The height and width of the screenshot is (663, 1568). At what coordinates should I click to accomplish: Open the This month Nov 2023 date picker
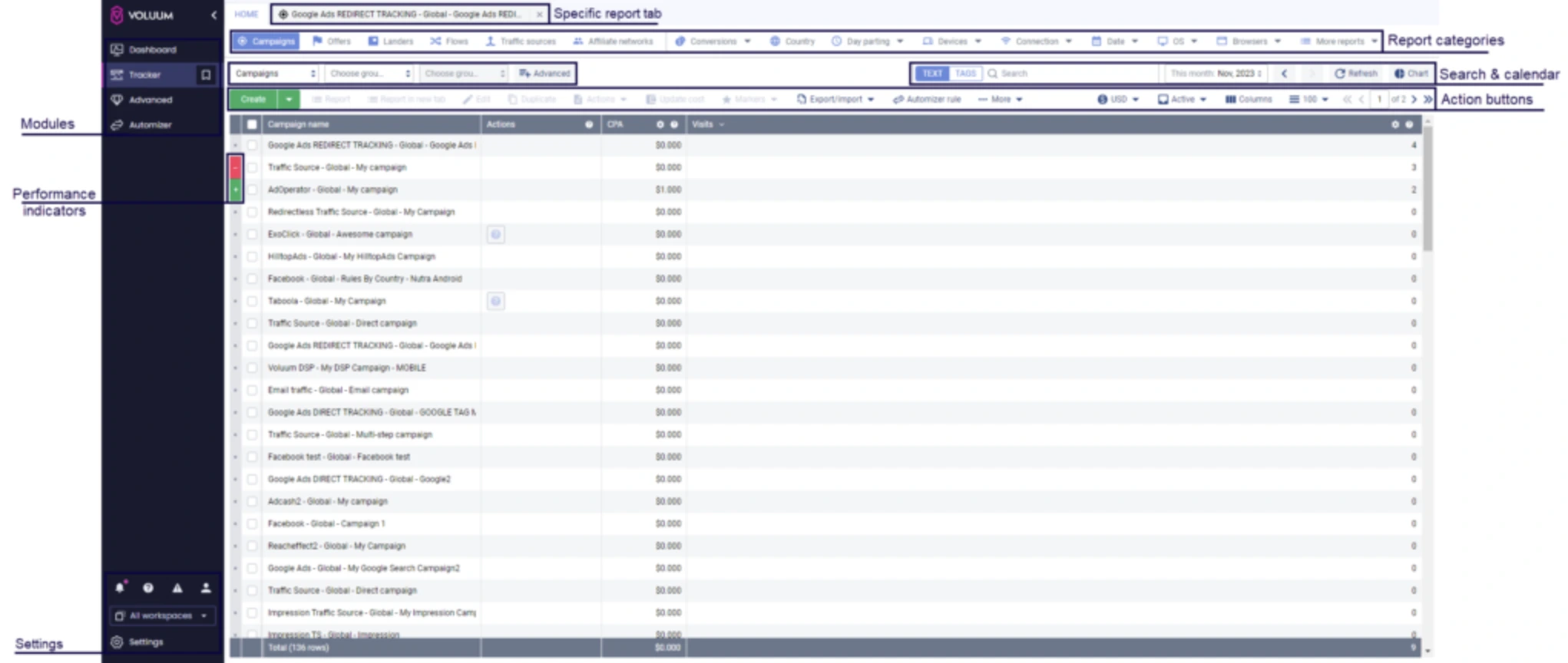pos(1216,74)
